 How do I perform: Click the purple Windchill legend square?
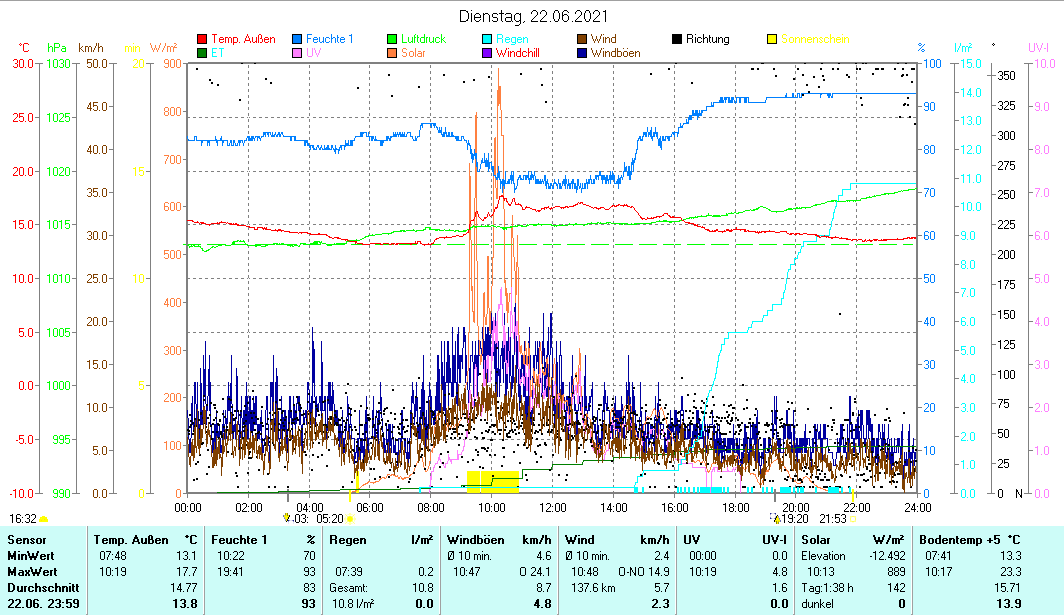pos(487,53)
